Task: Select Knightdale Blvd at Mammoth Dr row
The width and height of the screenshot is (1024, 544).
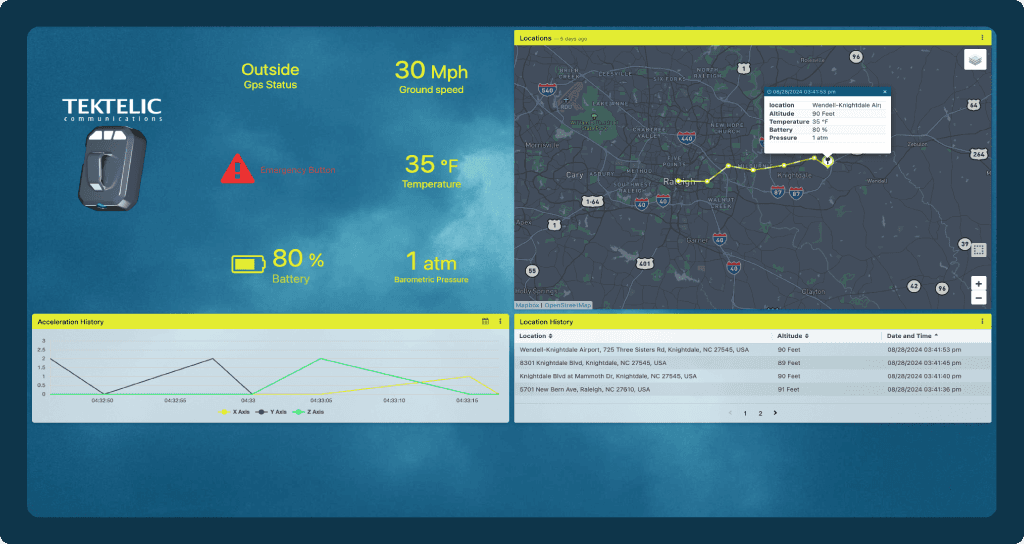Action: 752,376
